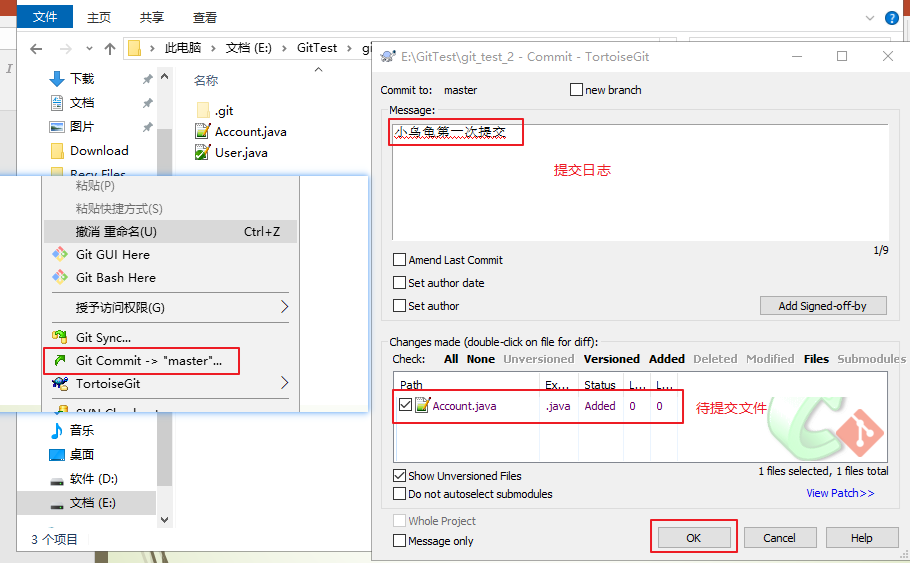Open the View Patch>> link
The width and height of the screenshot is (910, 563).
point(840,493)
